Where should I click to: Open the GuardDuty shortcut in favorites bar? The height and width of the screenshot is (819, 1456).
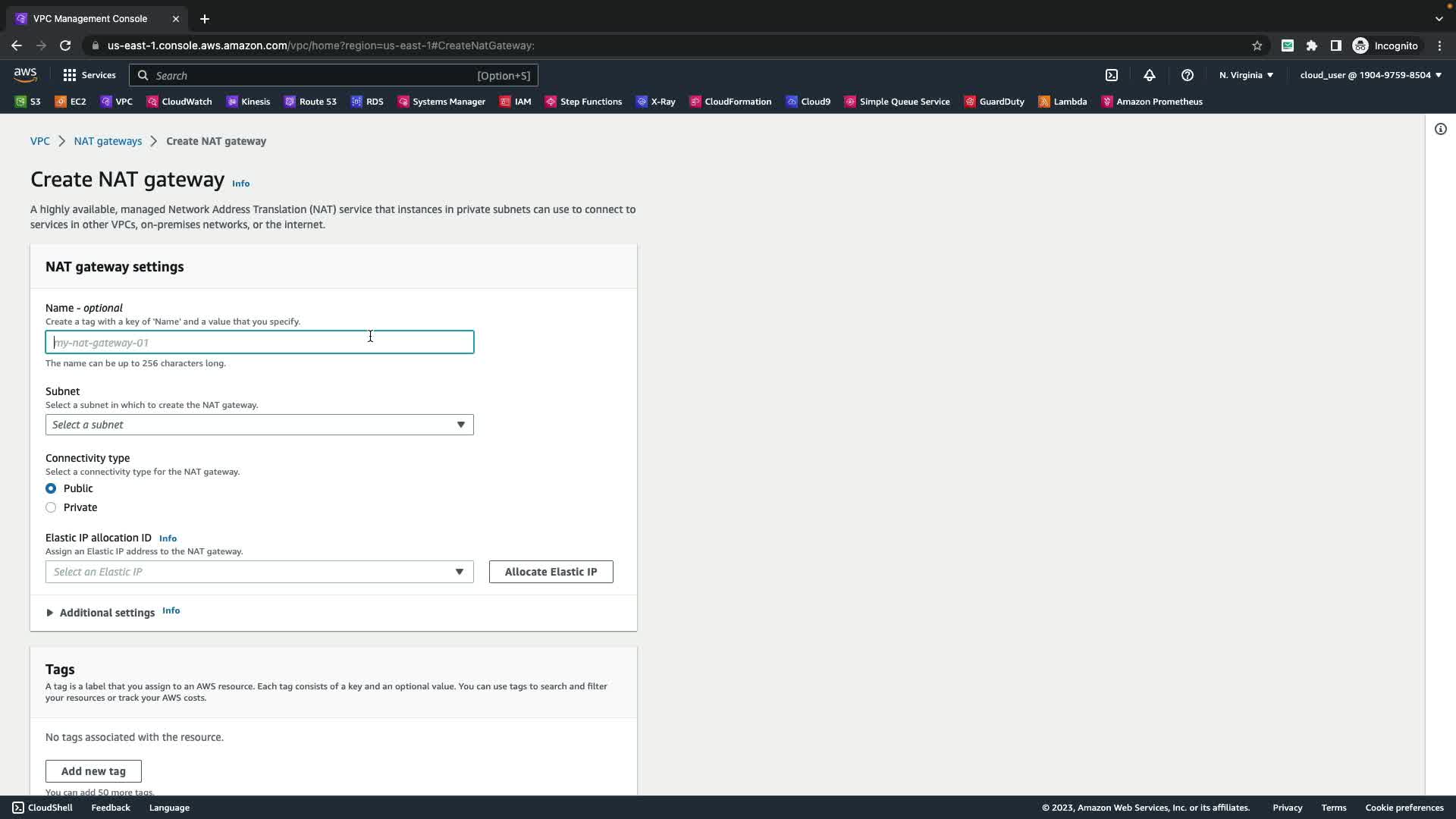pyautogui.click(x=994, y=102)
